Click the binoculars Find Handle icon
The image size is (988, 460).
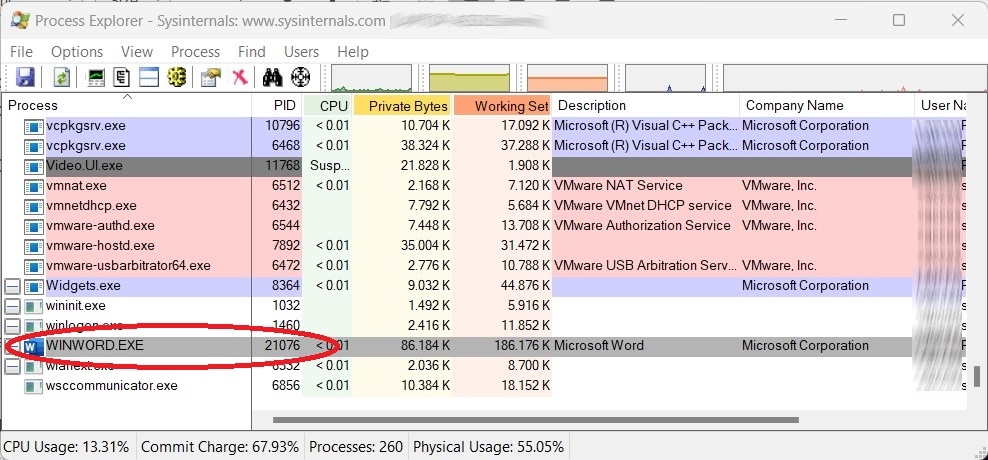pos(272,78)
